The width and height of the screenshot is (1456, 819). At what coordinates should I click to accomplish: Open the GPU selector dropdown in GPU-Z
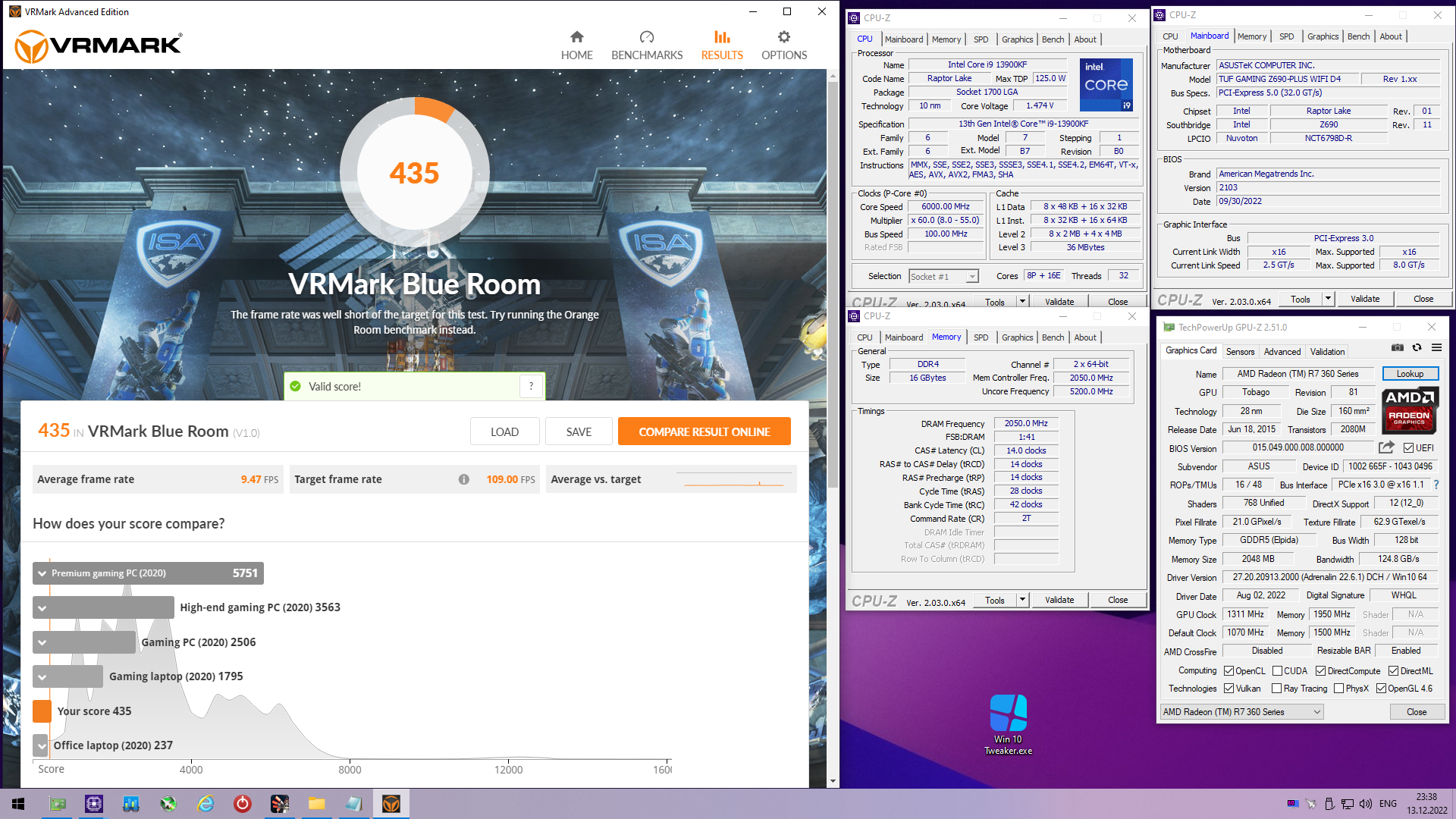tap(1241, 712)
